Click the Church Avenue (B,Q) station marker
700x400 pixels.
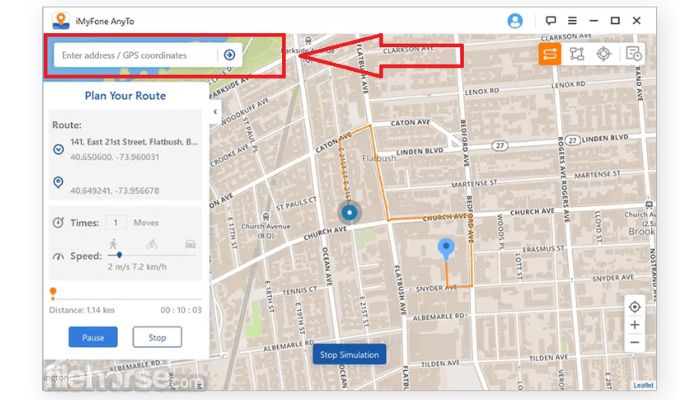click(266, 217)
